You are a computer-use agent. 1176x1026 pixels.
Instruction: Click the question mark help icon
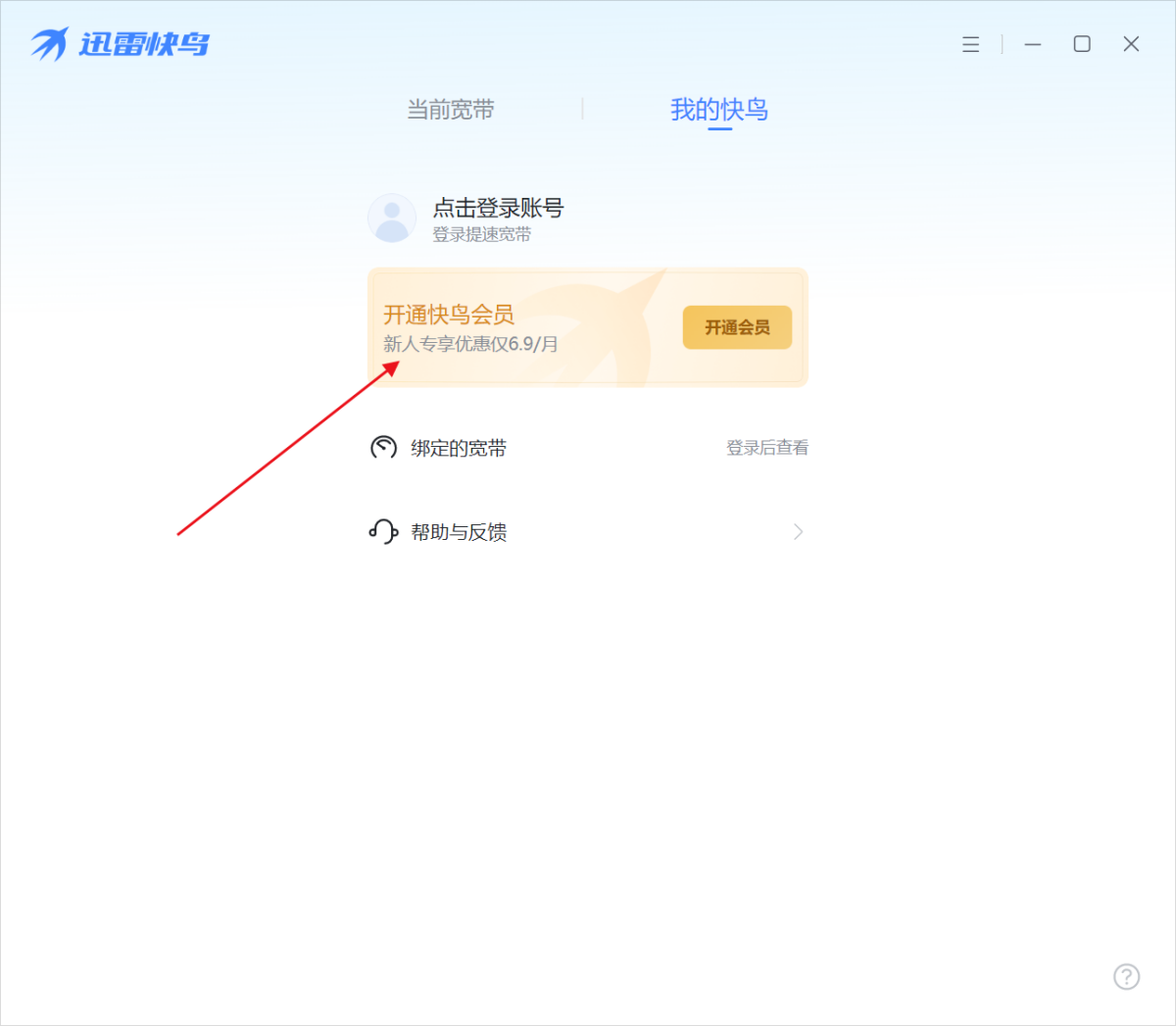pyautogui.click(x=1127, y=977)
